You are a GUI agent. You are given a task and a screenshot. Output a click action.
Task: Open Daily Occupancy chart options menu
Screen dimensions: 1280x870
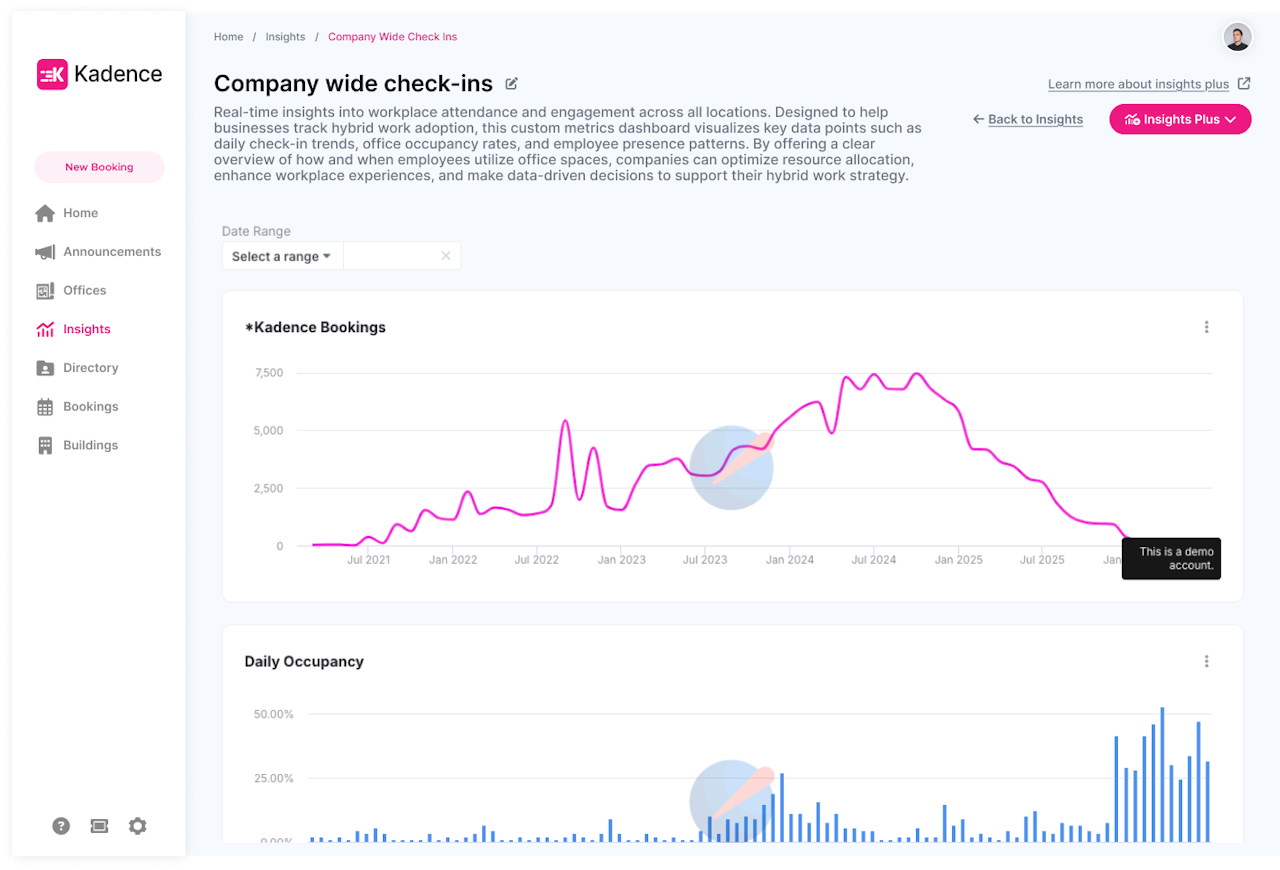pos(1206,661)
